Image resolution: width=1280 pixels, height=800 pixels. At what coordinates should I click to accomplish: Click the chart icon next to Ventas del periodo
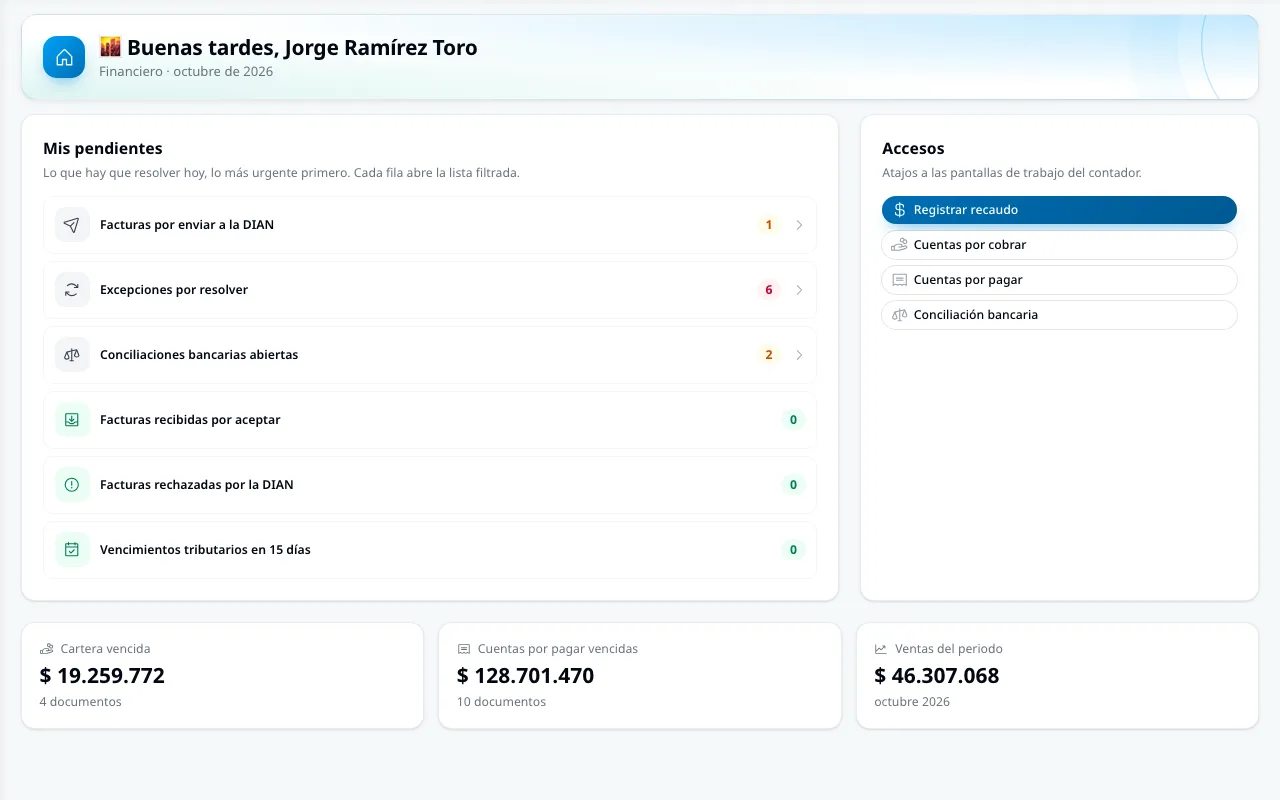coord(881,649)
